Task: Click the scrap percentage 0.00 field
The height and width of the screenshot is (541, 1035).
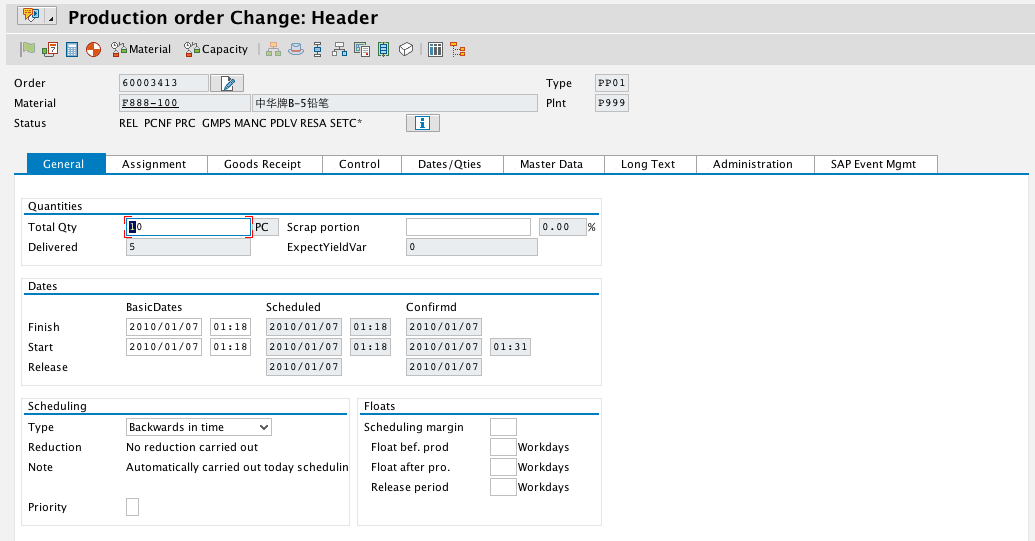Action: tap(562, 227)
